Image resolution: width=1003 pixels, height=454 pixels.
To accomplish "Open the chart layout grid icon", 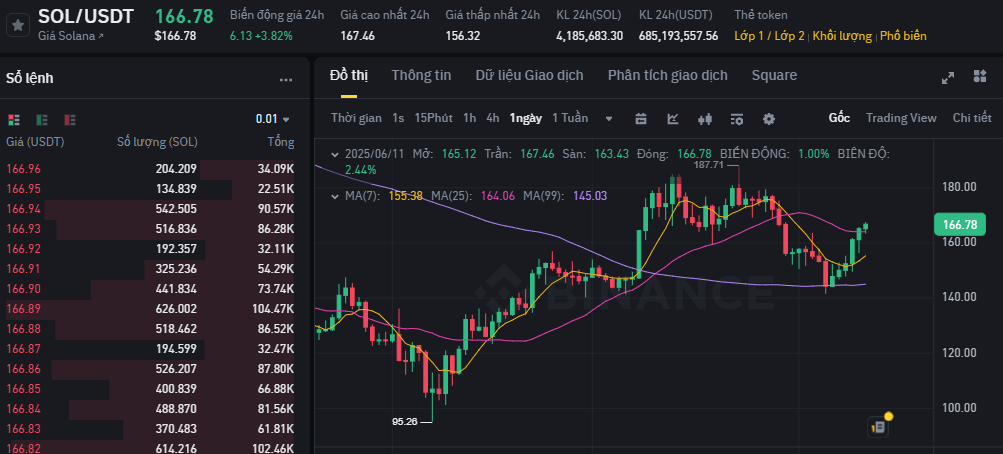I will pyautogui.click(x=979, y=77).
